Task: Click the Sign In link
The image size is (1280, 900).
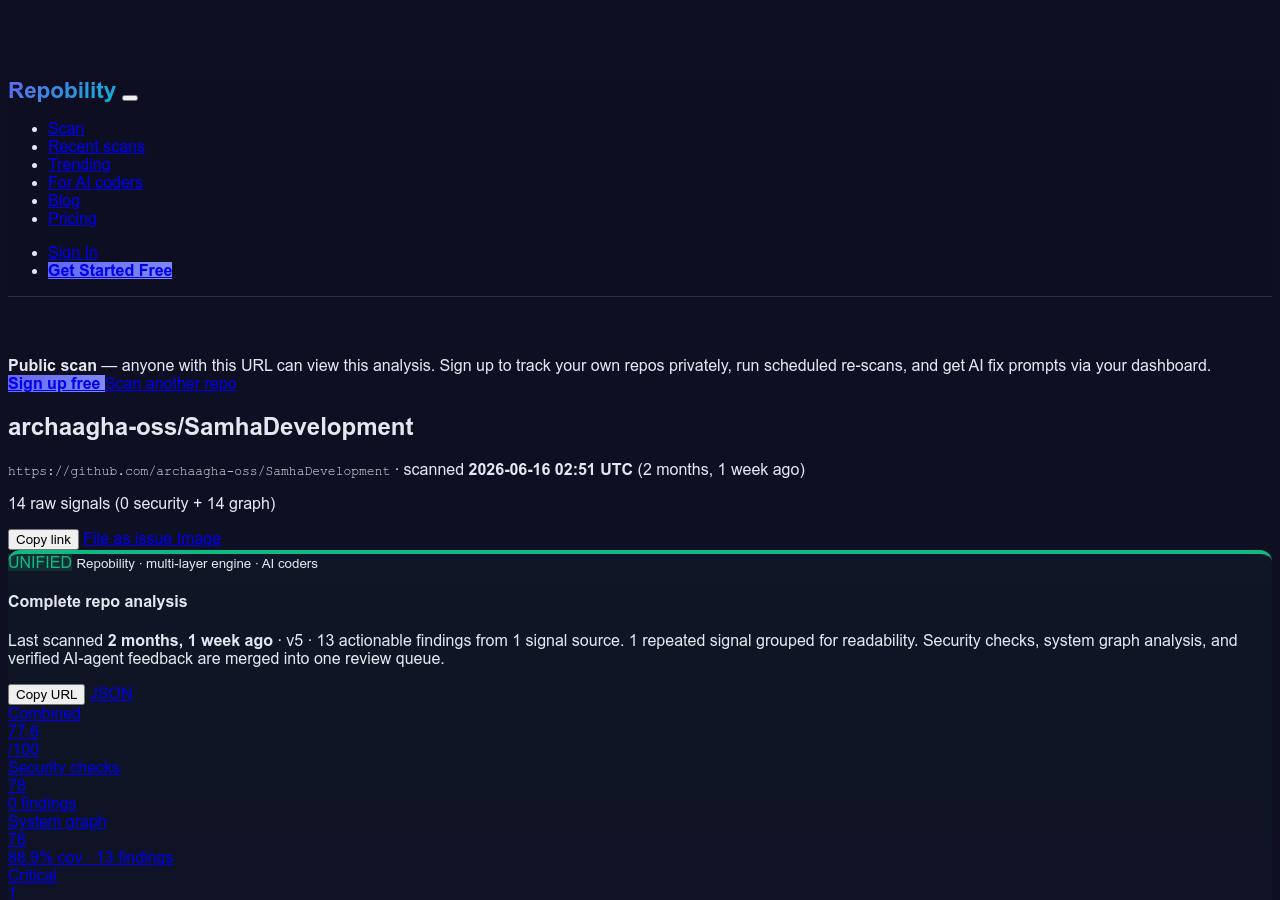Action: click(x=73, y=252)
